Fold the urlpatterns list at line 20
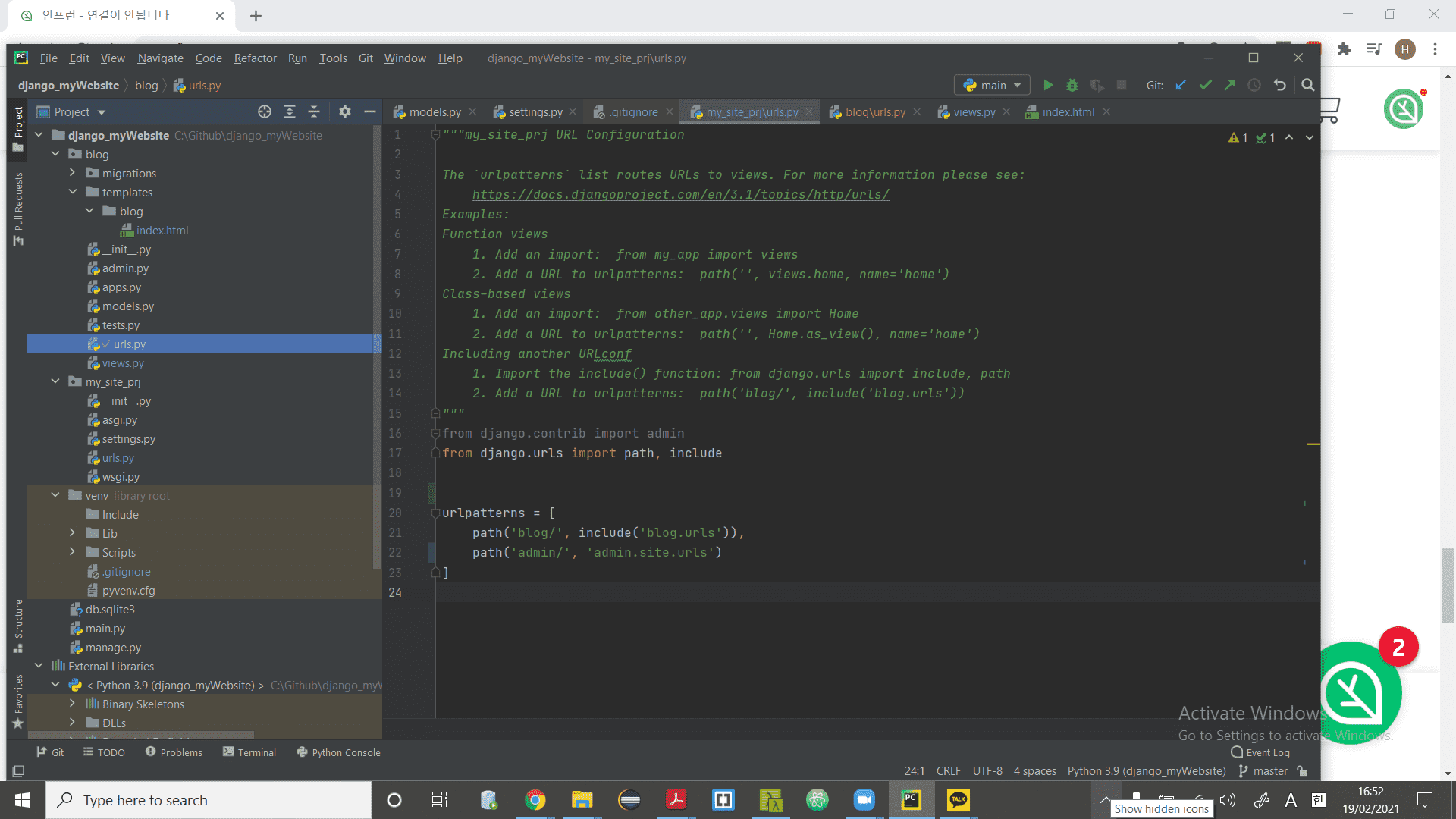Image resolution: width=1456 pixels, height=819 pixels. (435, 513)
